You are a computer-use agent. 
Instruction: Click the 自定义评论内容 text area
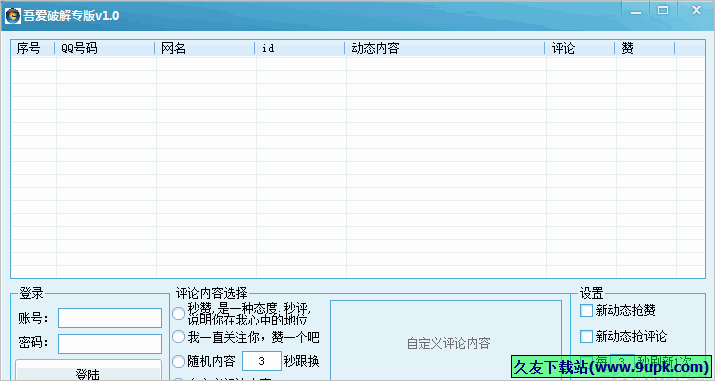(x=446, y=340)
